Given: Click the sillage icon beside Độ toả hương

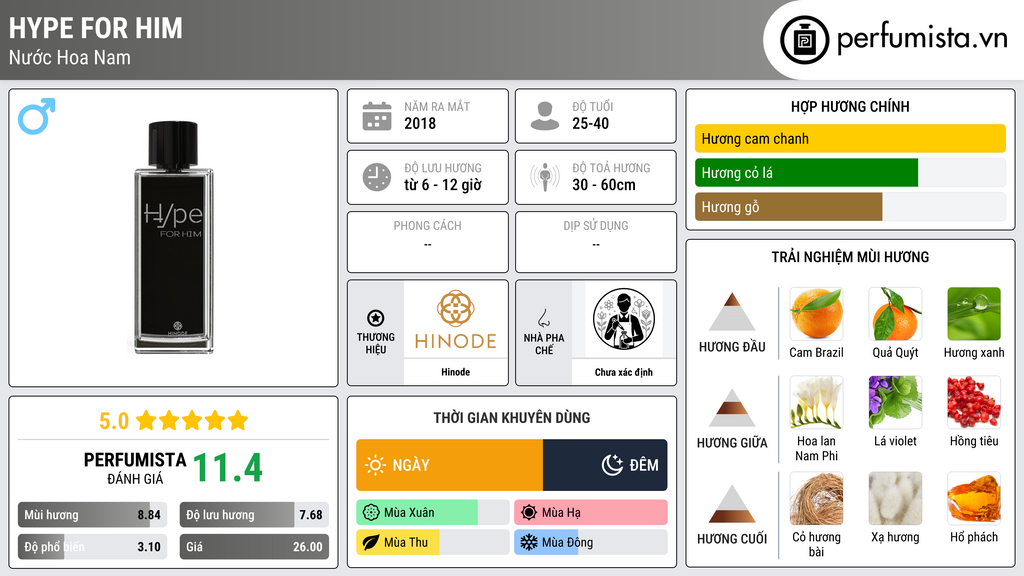Looking at the screenshot, I should pos(545,177).
